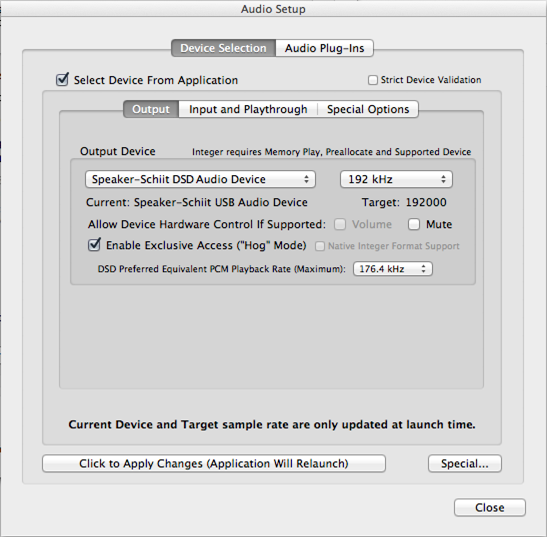Close the Audio Setup dialog
The width and height of the screenshot is (547, 537).
pos(489,507)
